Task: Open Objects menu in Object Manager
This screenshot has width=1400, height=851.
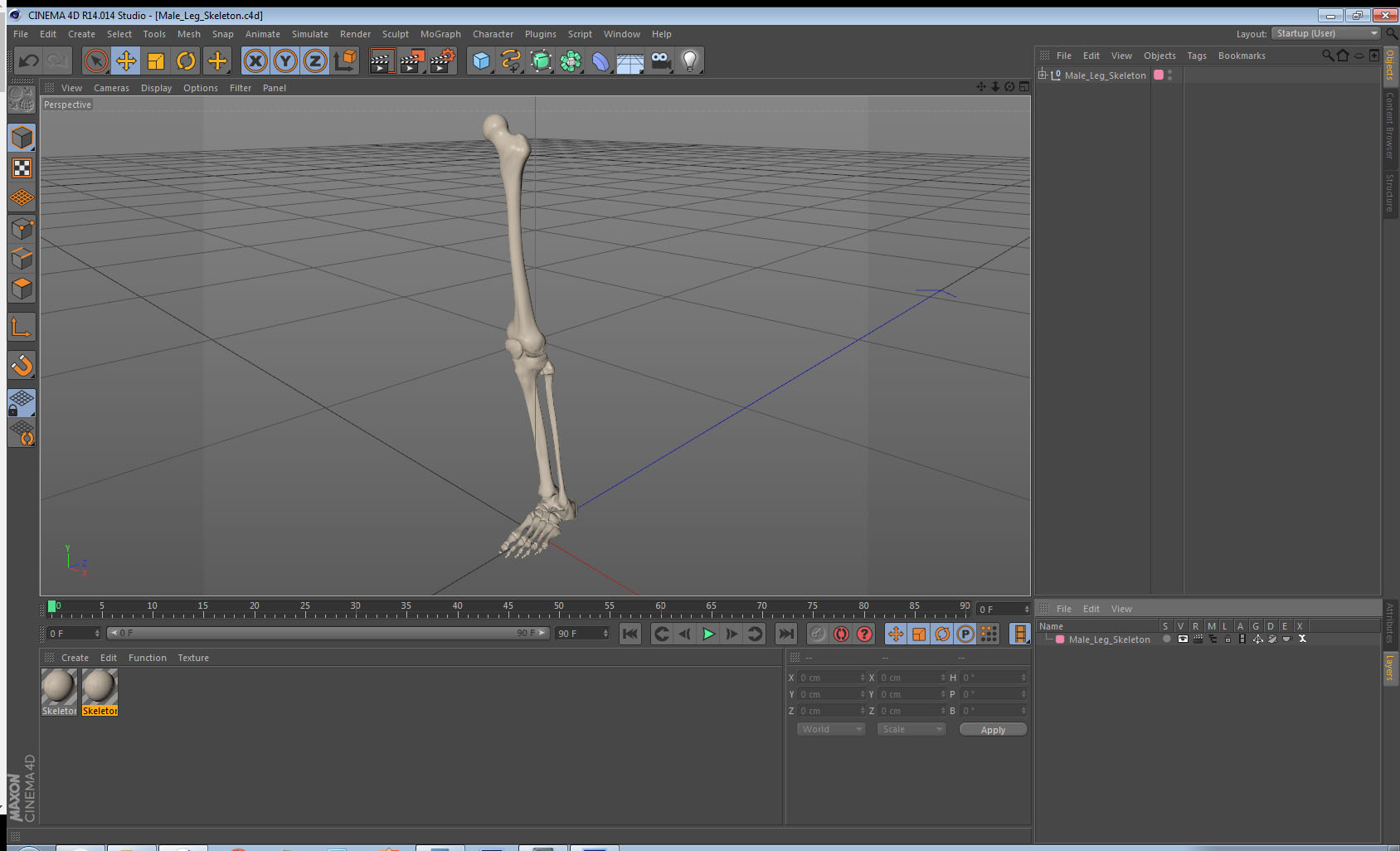Action: click(1159, 56)
